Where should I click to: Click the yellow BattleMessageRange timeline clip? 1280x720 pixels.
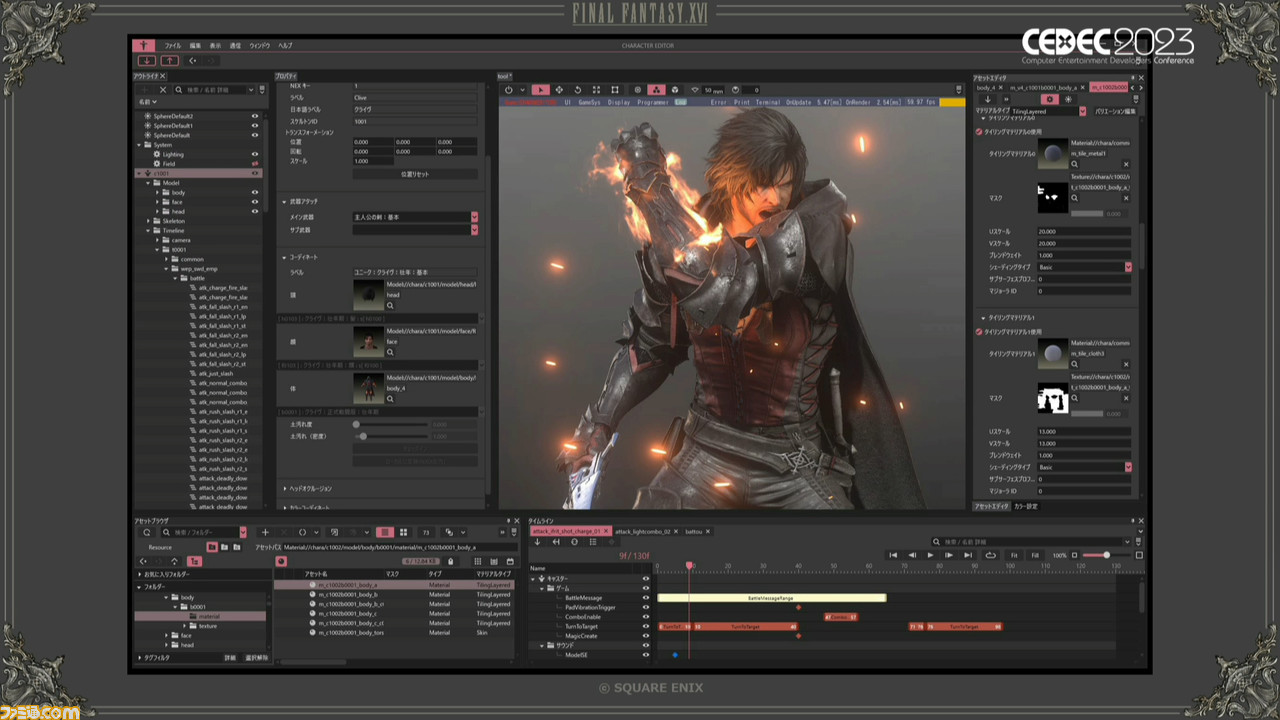(772, 598)
